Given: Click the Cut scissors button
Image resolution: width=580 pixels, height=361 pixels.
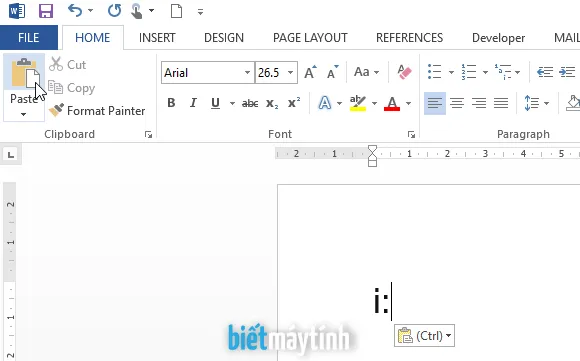Looking at the screenshot, I should click(x=68, y=64).
